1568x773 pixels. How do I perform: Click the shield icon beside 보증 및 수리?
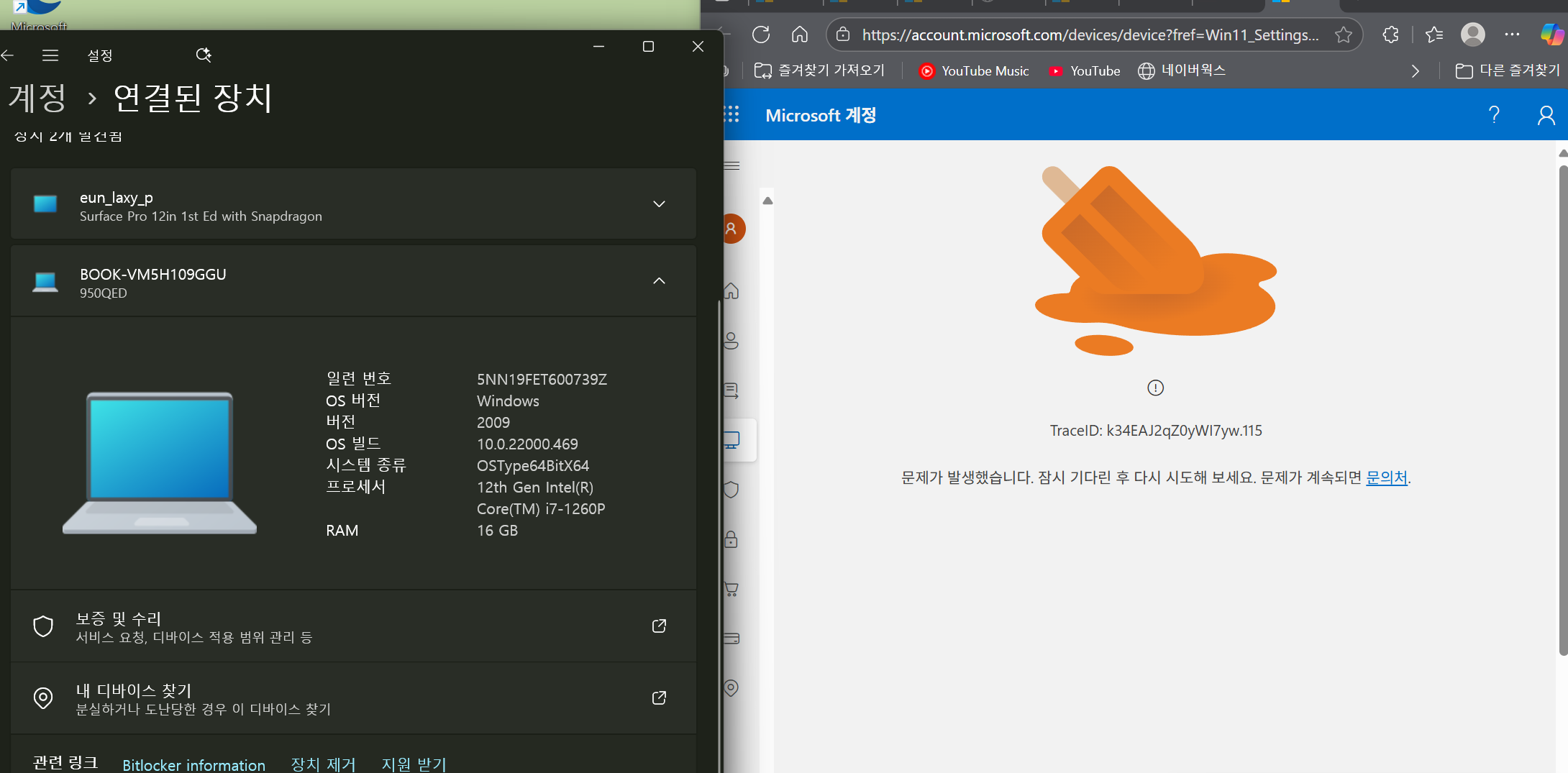click(x=43, y=626)
